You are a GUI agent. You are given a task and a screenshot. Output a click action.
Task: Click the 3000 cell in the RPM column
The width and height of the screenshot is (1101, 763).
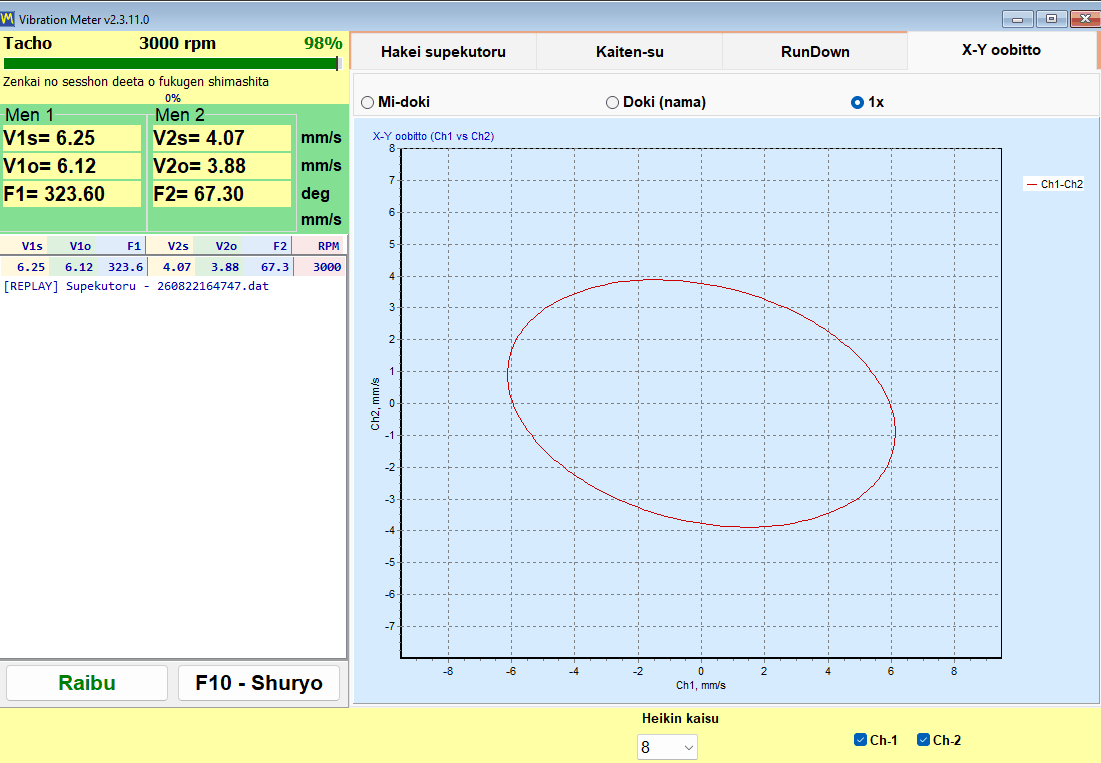(x=319, y=267)
